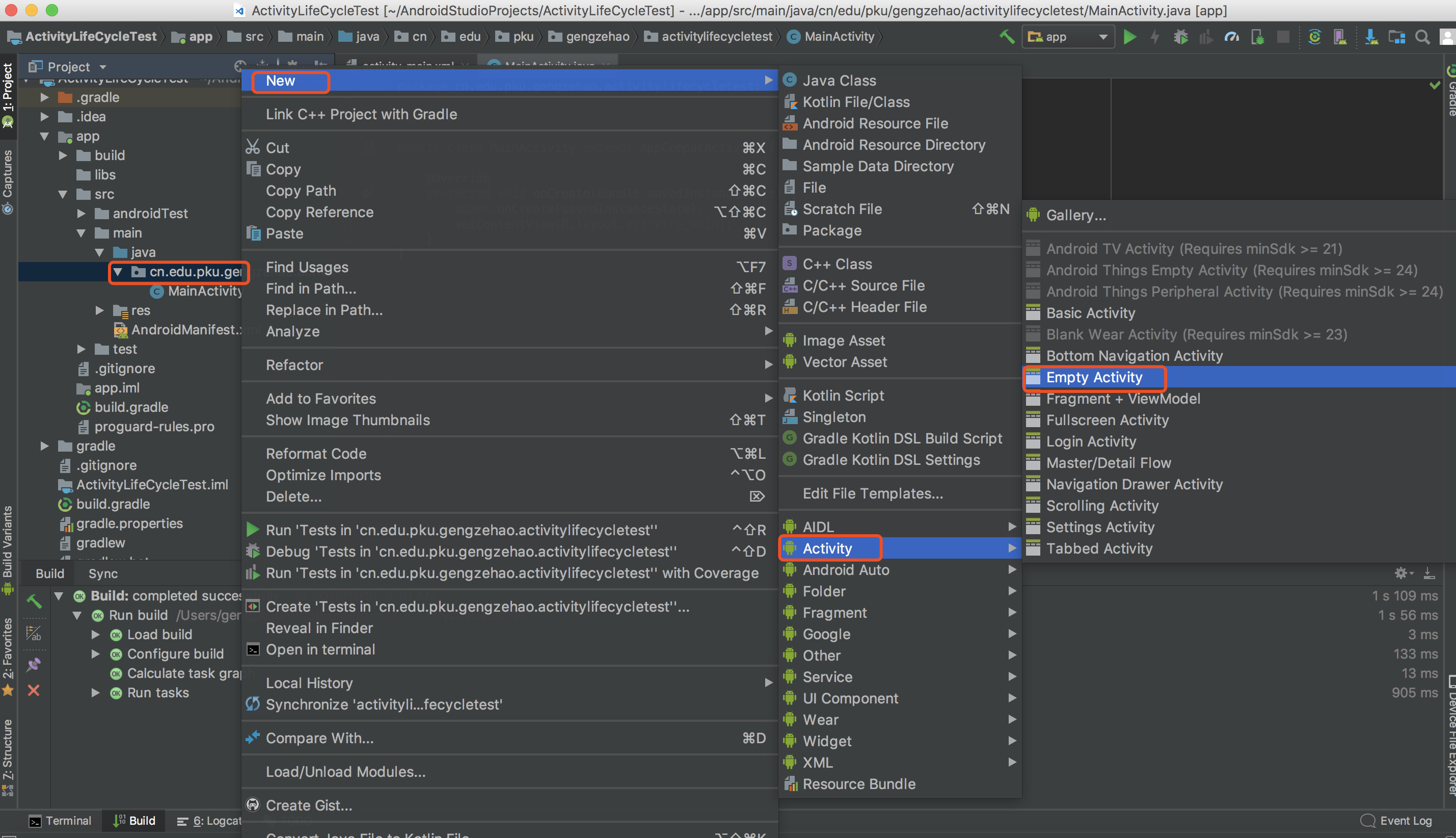Choose Login Activity template
1456x838 pixels.
point(1238,441)
